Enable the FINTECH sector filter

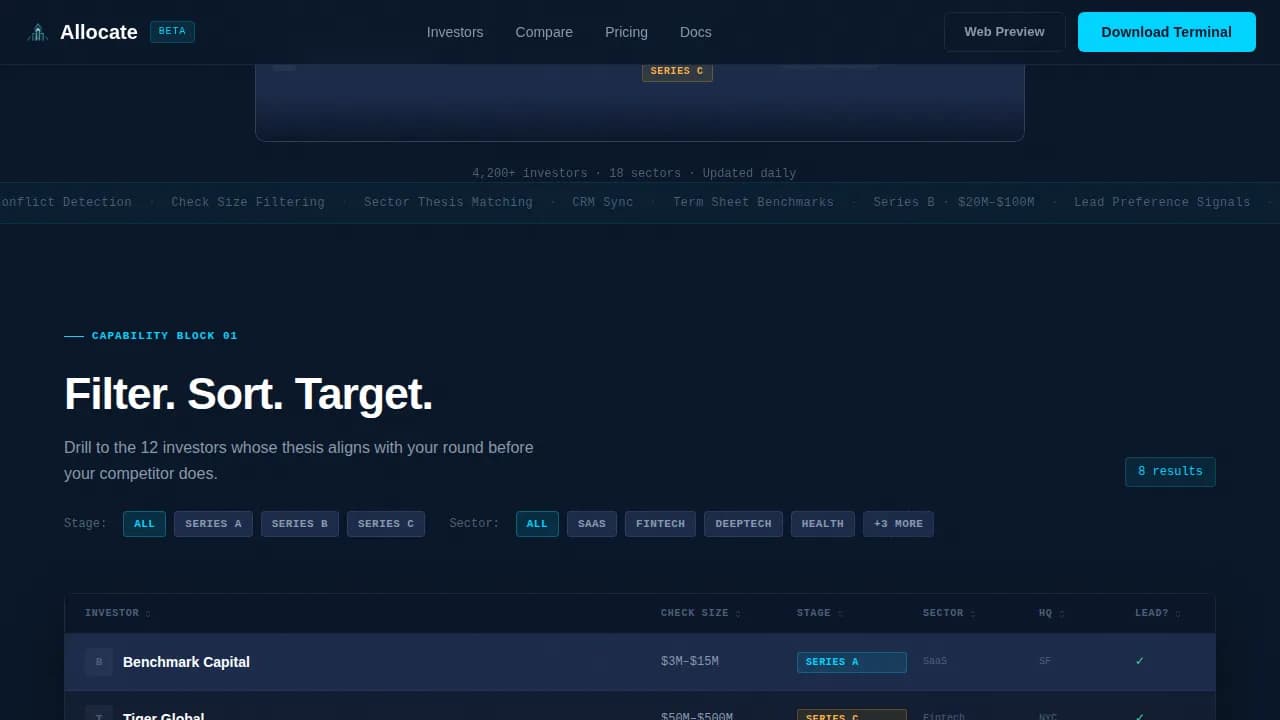[660, 523]
